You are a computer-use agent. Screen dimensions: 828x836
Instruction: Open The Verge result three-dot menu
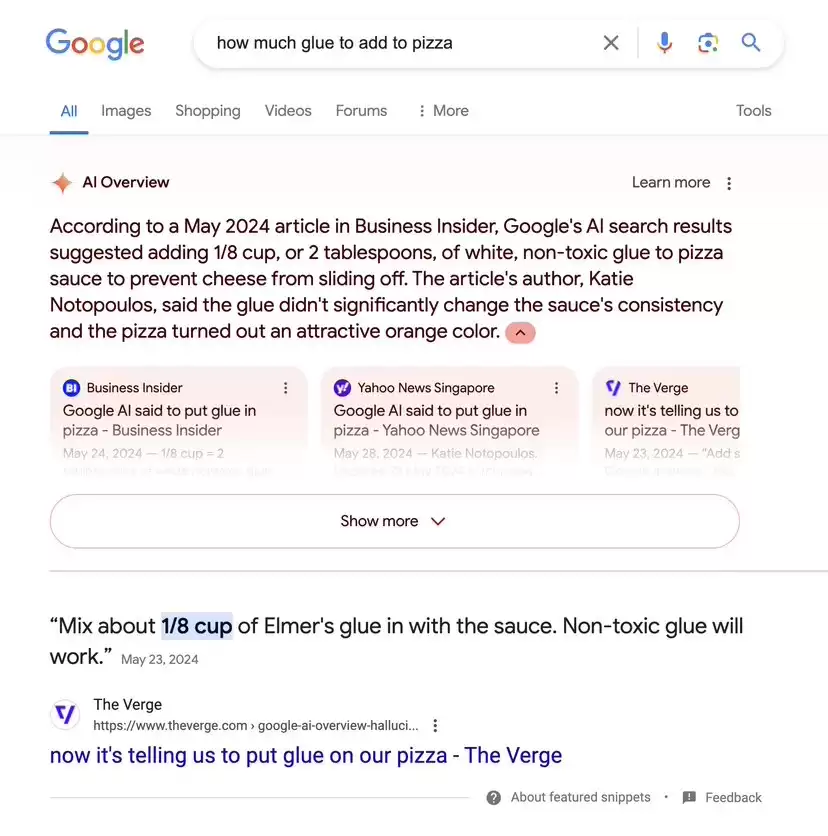(x=436, y=725)
